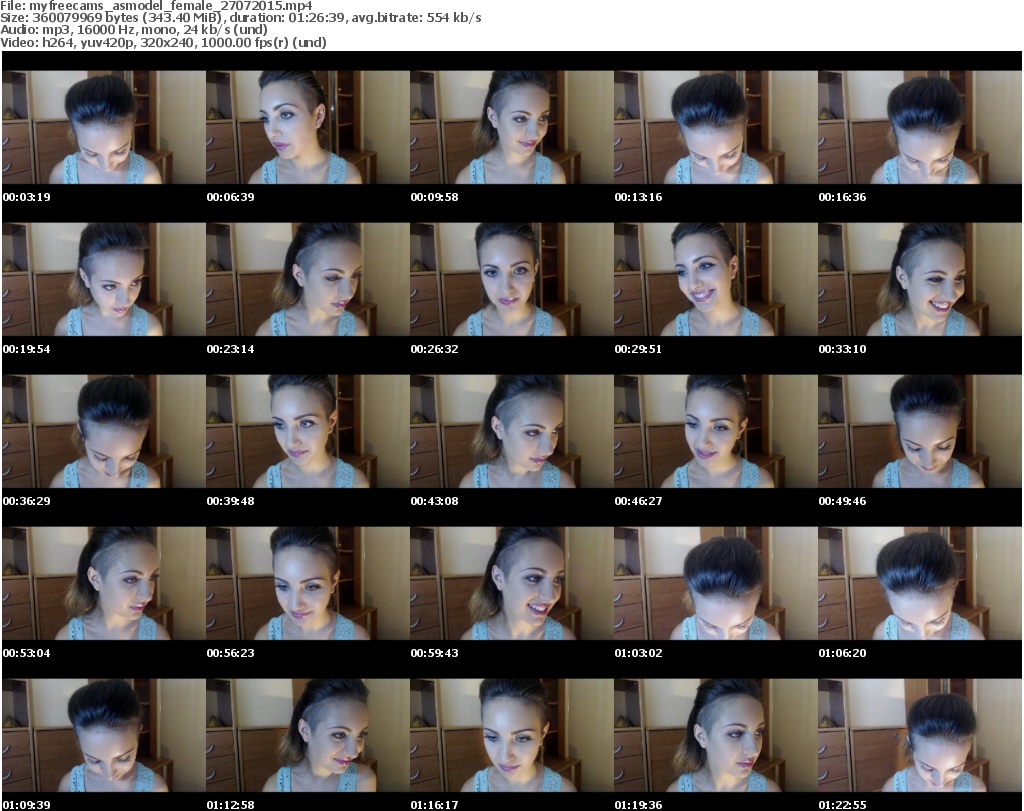Image resolution: width=1024 pixels, height=811 pixels.
Task: Select the thumbnail frame at 00:39:48
Action: tap(308, 432)
